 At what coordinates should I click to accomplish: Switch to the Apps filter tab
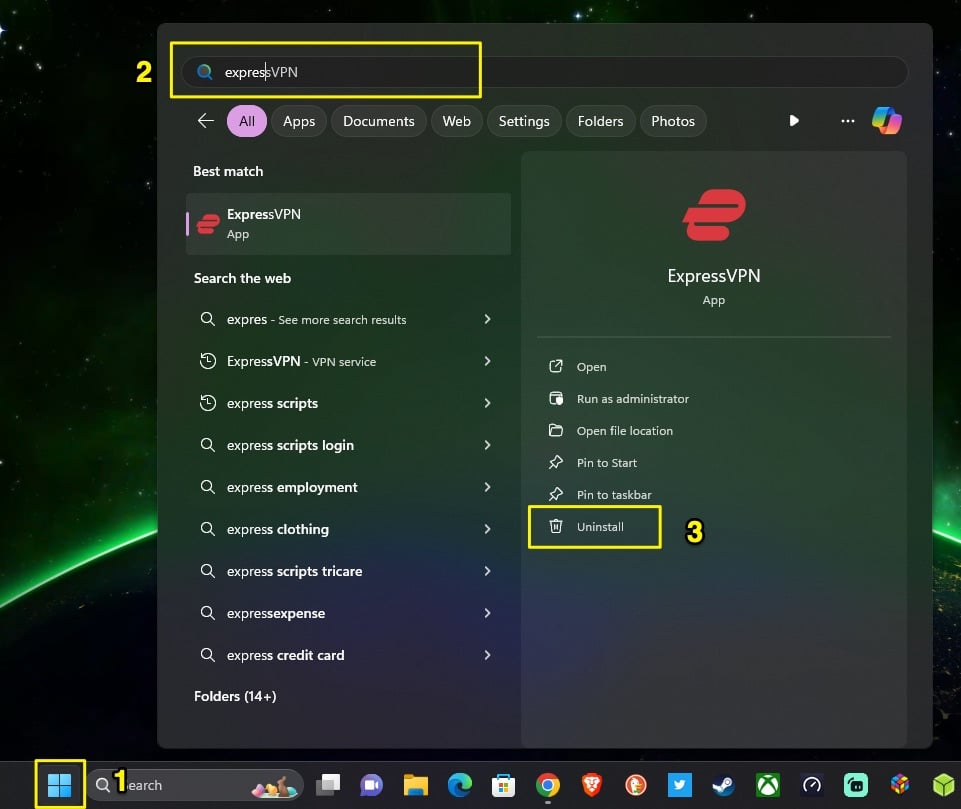click(299, 121)
